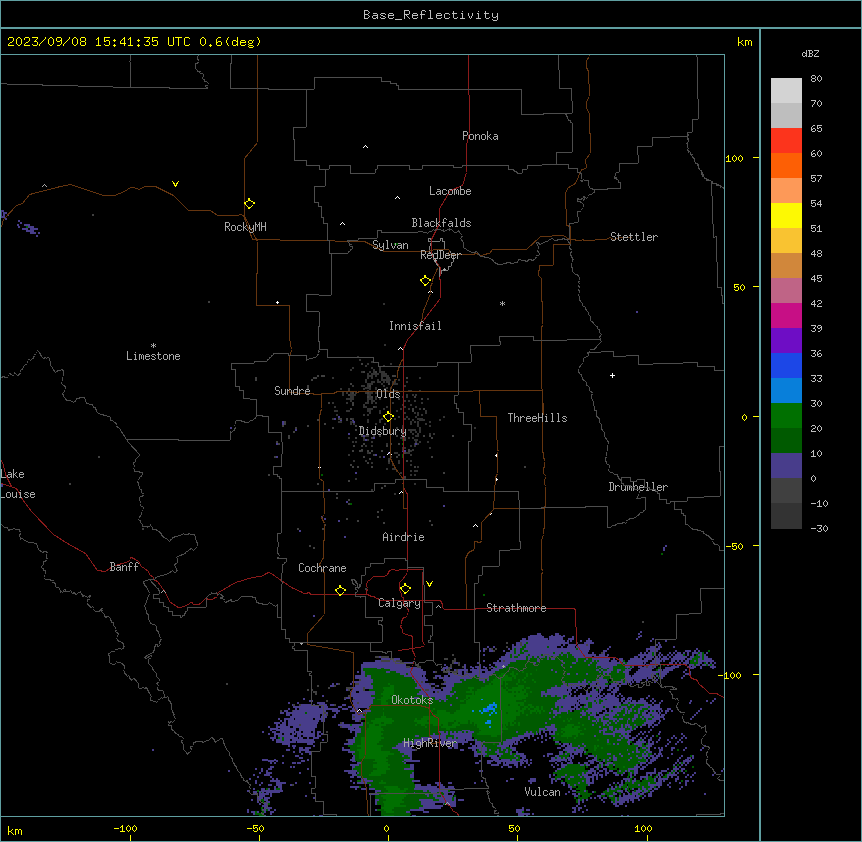Click the Innisfail city label
This screenshot has width=862, height=842.
(x=415, y=326)
